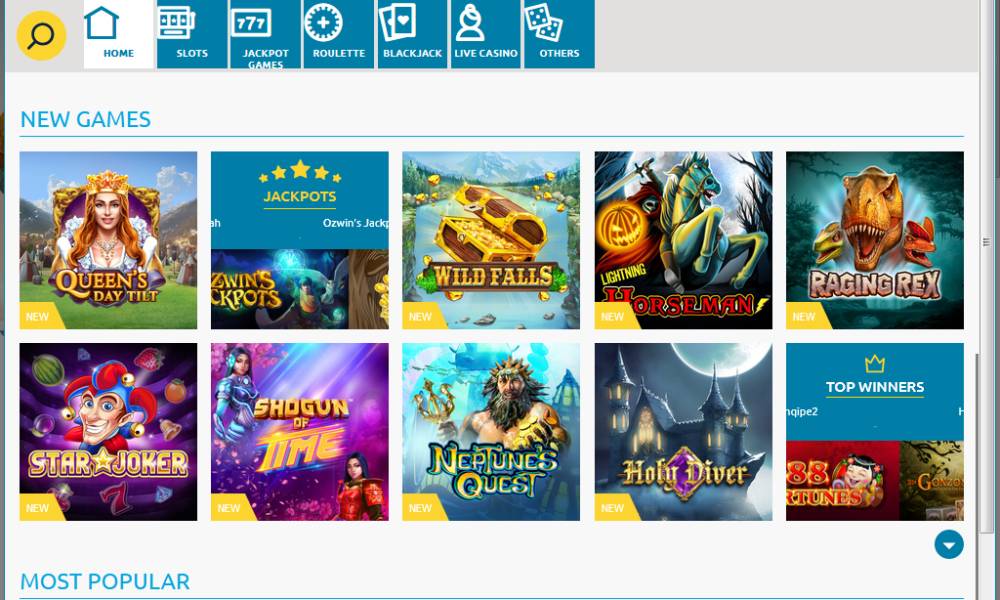The image size is (1000, 600).
Task: Click the New Games section heading
Action: click(x=85, y=119)
